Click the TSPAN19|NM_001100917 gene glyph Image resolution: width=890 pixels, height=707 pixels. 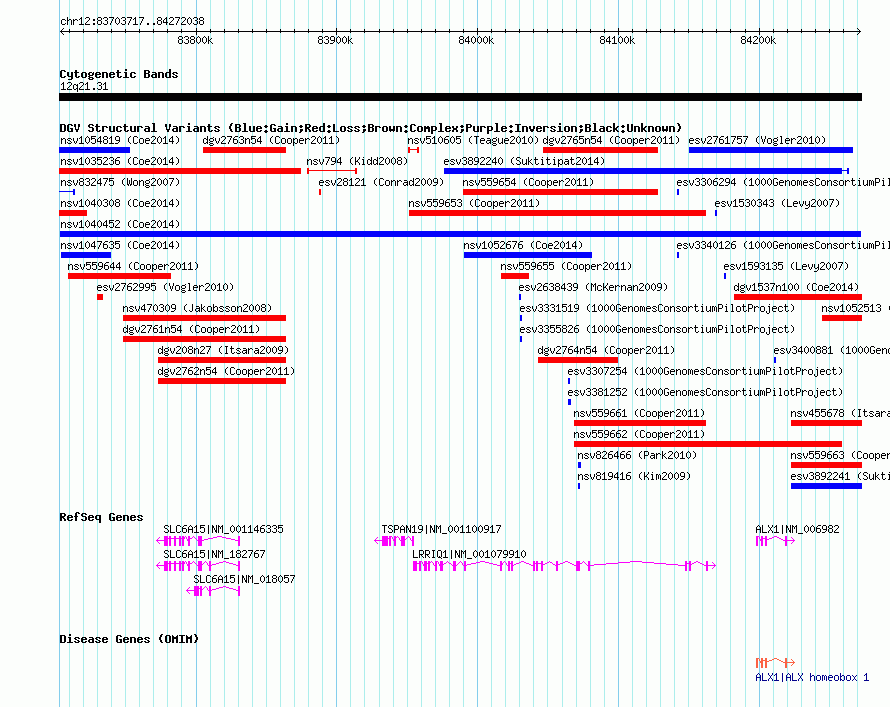394,541
